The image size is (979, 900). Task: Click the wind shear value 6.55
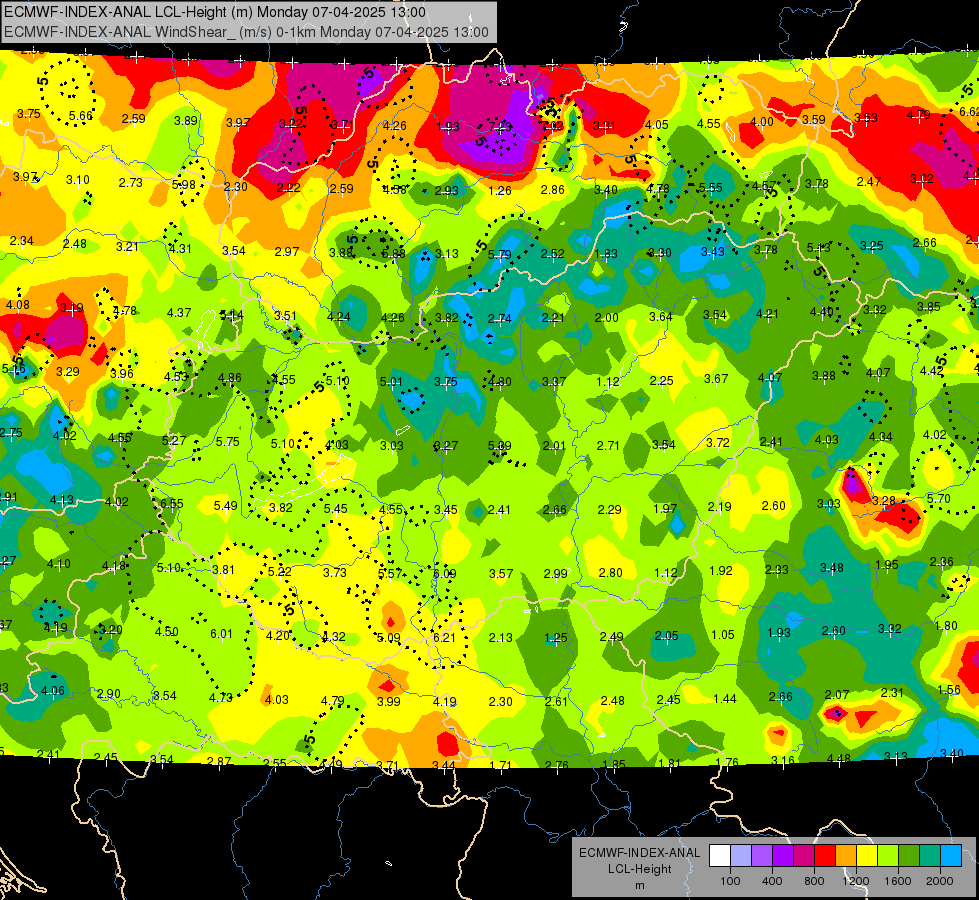[x=172, y=503]
